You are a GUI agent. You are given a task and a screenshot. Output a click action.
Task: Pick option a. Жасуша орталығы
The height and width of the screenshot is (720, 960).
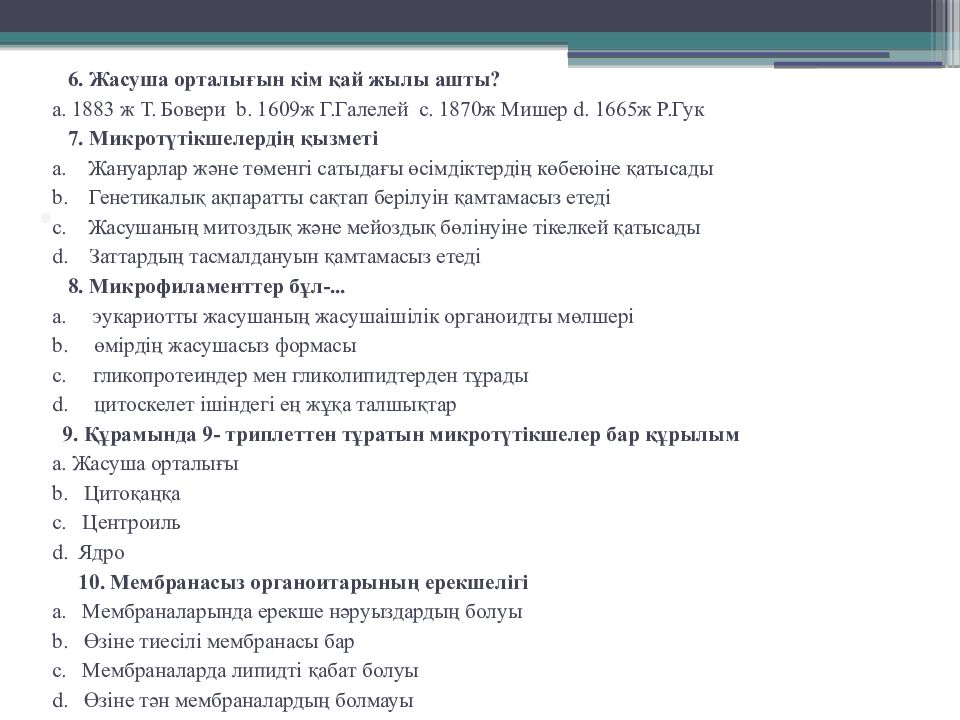tap(145, 464)
